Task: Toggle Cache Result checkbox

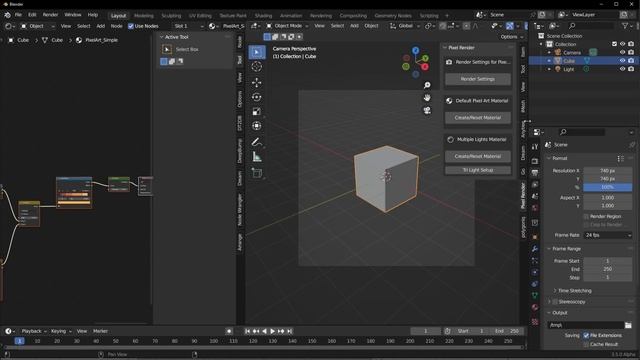Action: pyautogui.click(x=586, y=344)
